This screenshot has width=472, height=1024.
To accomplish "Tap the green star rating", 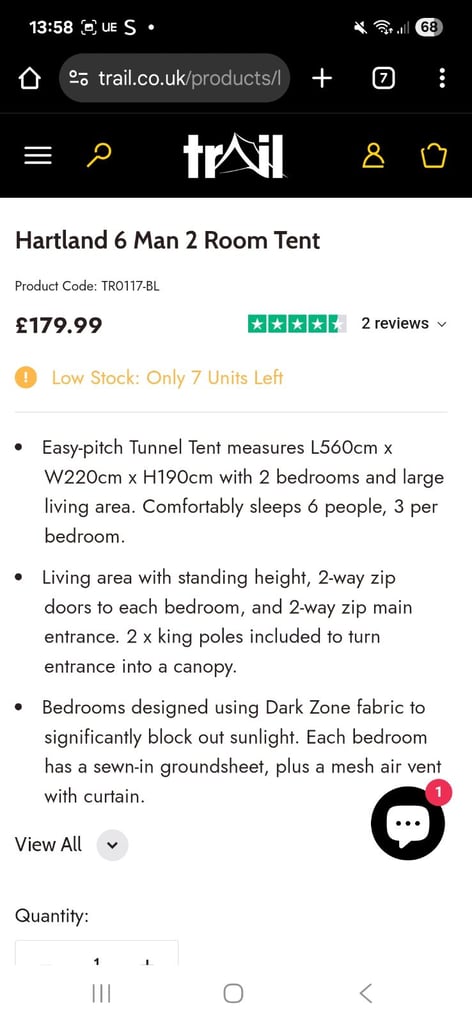I will (x=297, y=324).
